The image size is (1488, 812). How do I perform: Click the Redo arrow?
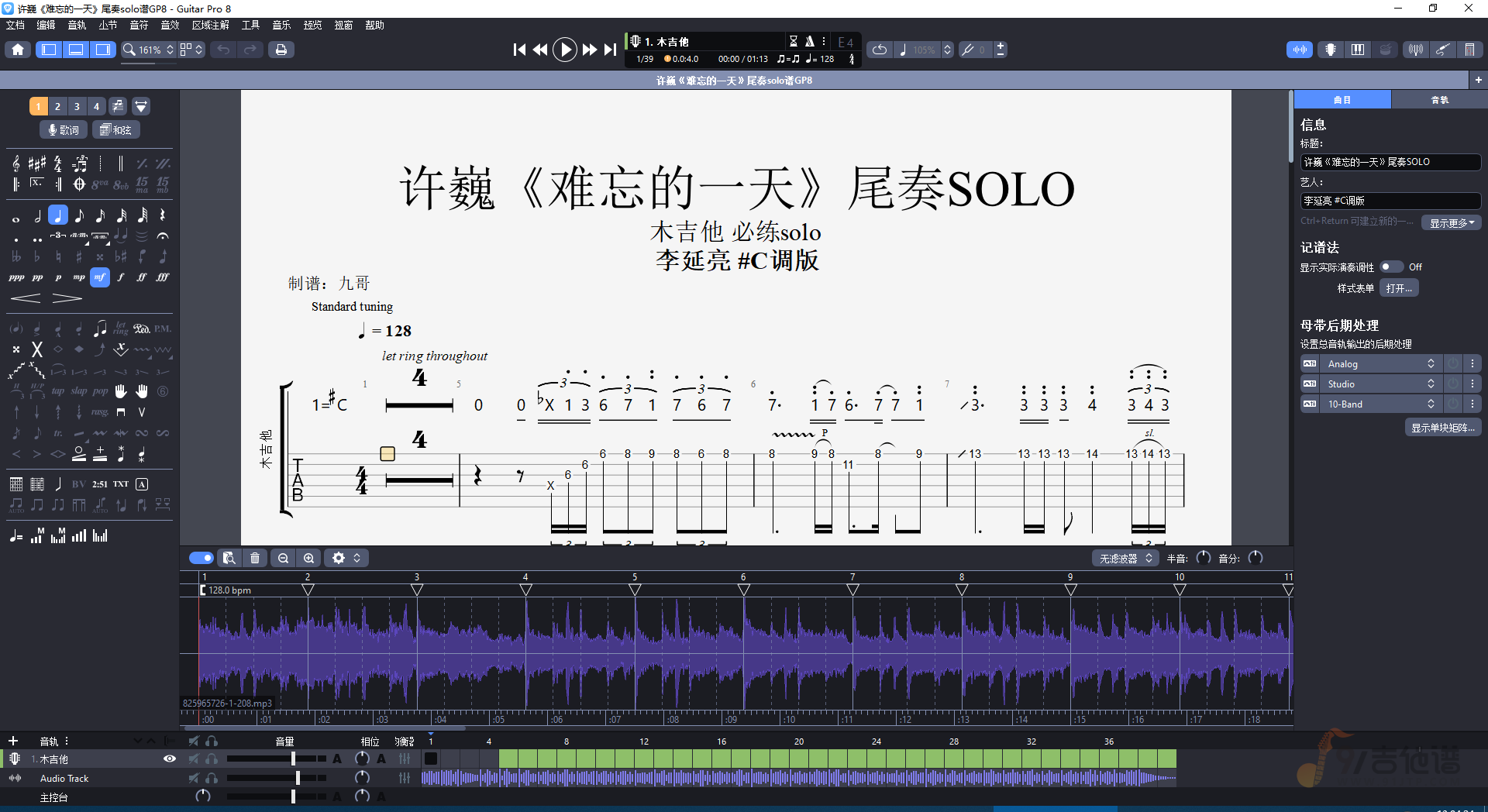pyautogui.click(x=250, y=50)
